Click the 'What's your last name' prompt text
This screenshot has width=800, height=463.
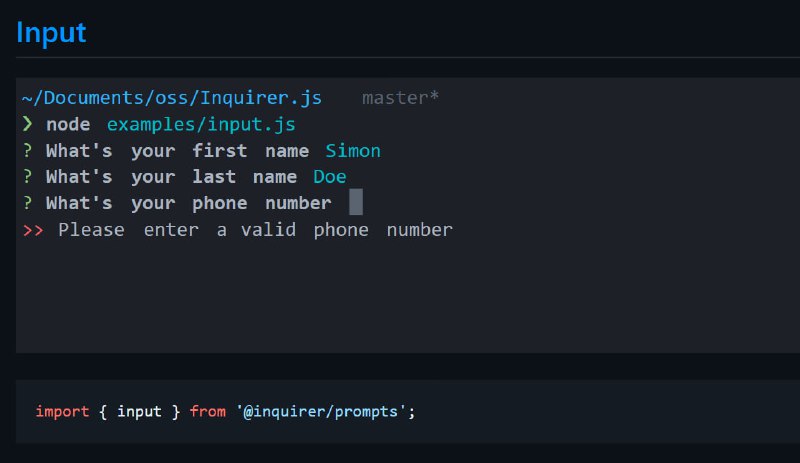tap(171, 177)
